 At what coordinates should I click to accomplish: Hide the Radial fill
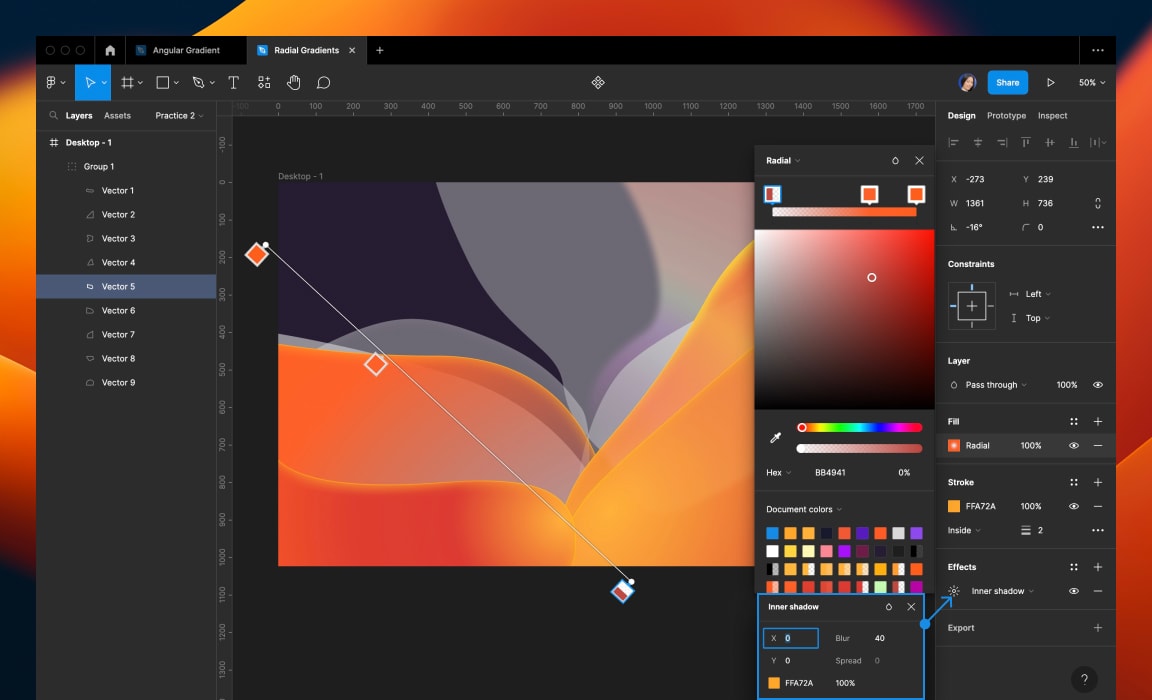click(x=1073, y=445)
